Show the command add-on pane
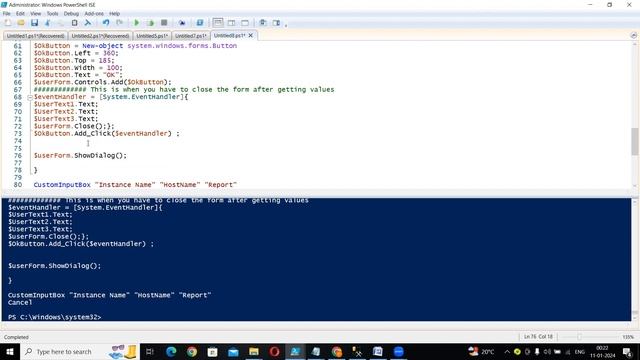This screenshot has height=360, width=640. [x=276, y=23]
